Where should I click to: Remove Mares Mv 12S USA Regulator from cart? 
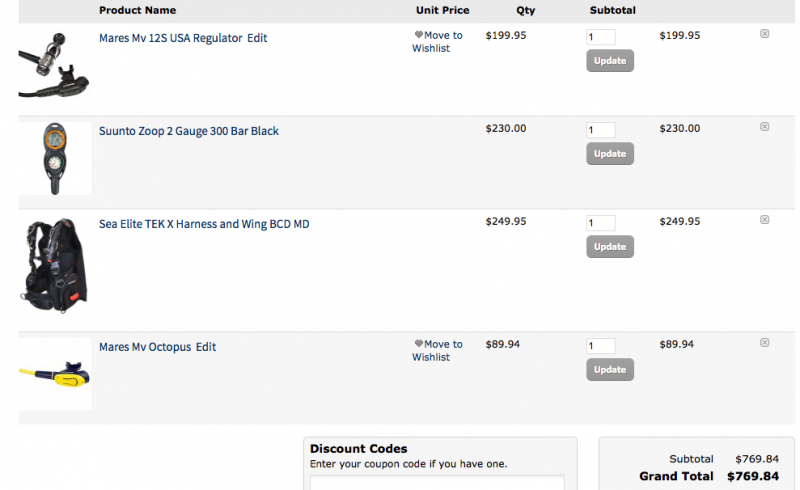pyautogui.click(x=764, y=34)
